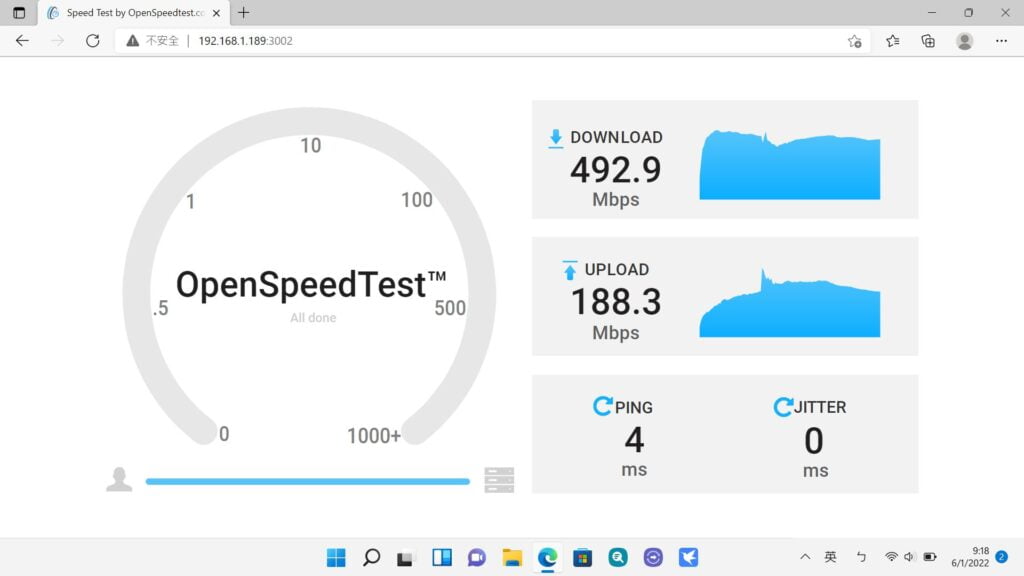The image size is (1024, 576).
Task: Click the Microsoft Edge taskbar icon
Action: tap(547, 557)
